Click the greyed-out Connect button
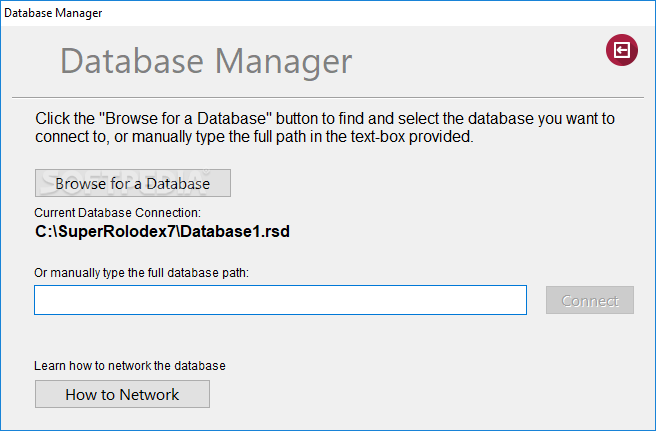 pos(589,300)
